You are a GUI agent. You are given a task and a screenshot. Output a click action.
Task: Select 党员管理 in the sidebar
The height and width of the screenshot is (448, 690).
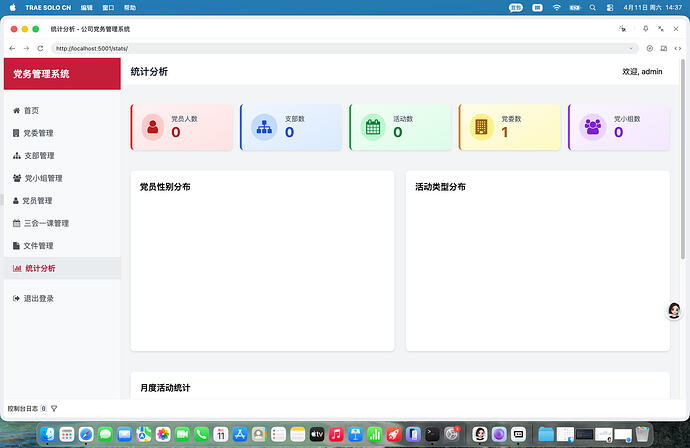pos(62,201)
